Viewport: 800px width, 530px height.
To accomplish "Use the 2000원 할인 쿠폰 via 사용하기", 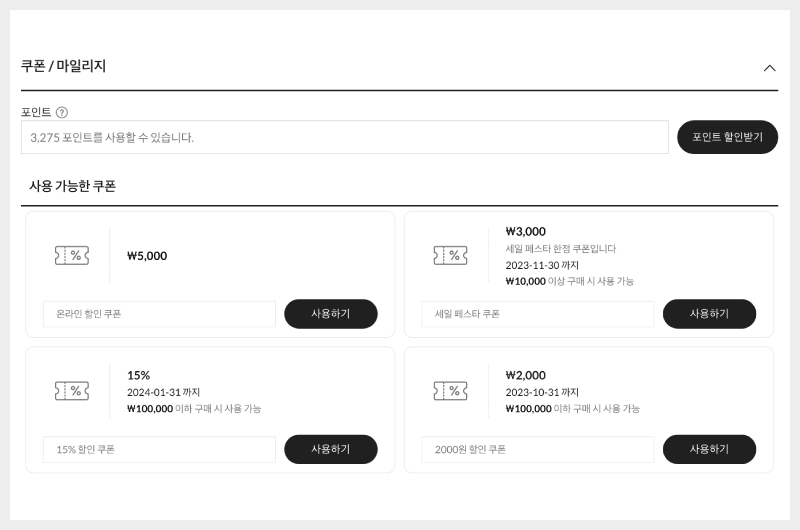I will (709, 450).
